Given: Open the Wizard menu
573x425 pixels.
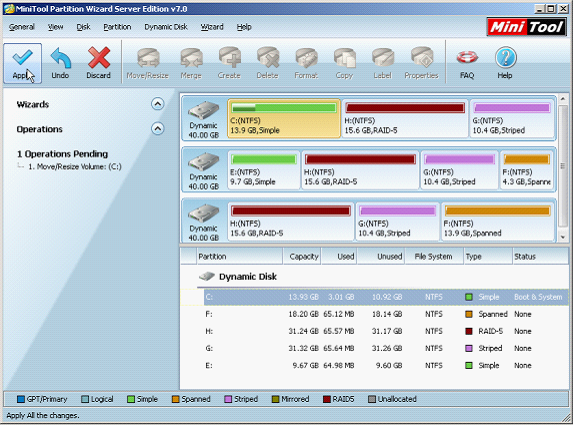Looking at the screenshot, I should (x=212, y=27).
